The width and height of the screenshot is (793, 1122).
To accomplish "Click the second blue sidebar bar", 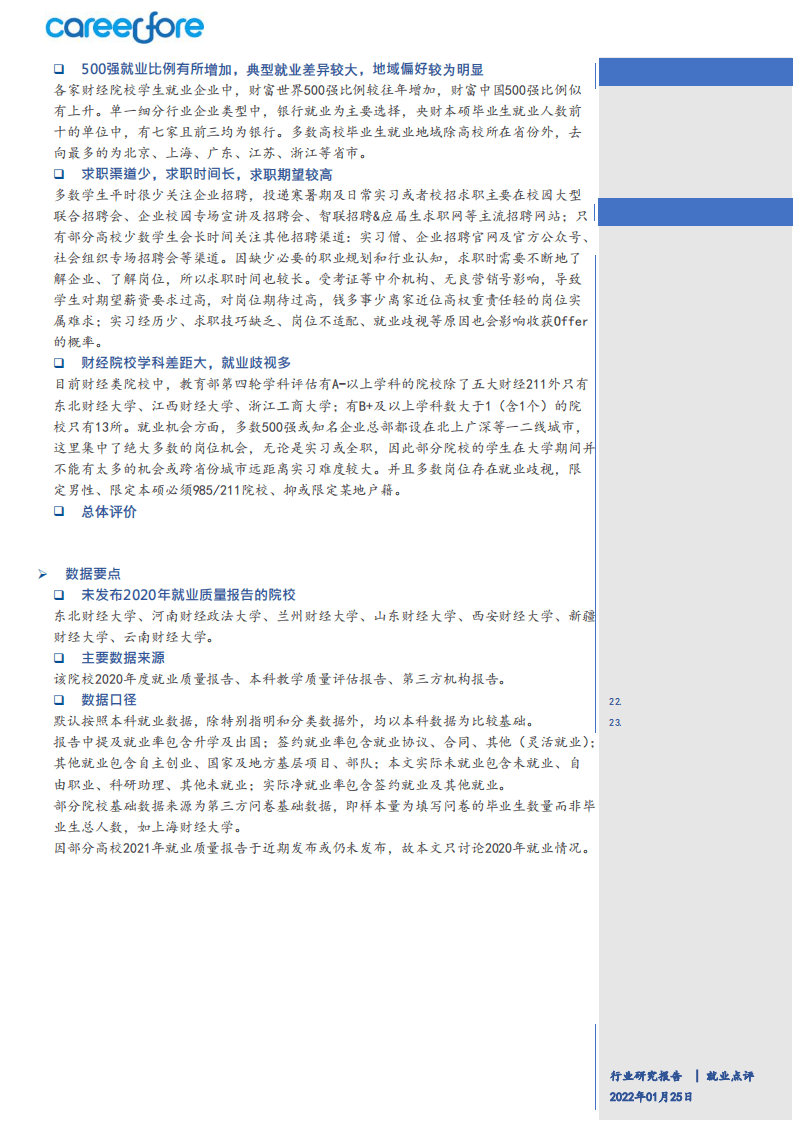I will (694, 212).
